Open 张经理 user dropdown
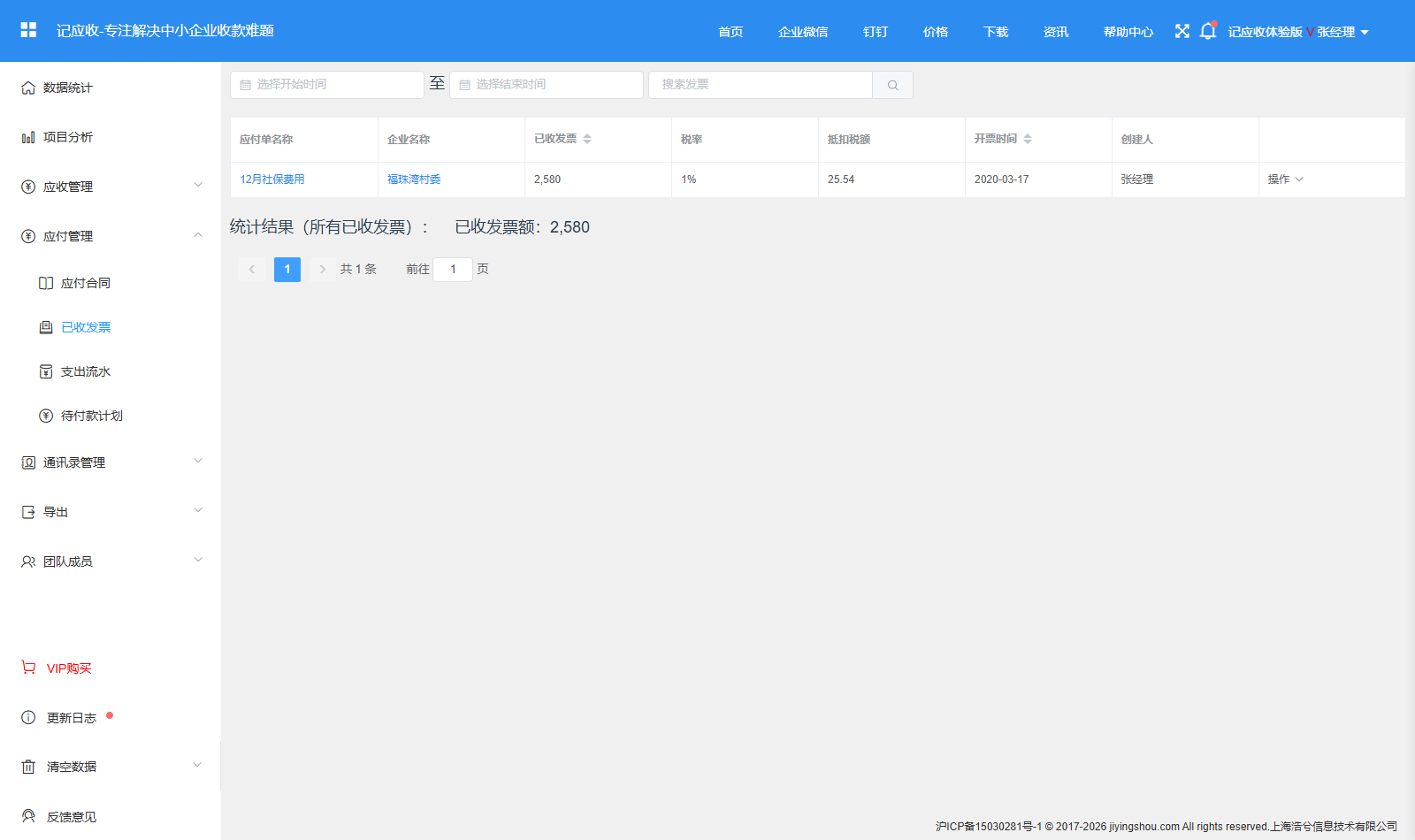Viewport: 1415px width, 840px height. [x=1342, y=32]
